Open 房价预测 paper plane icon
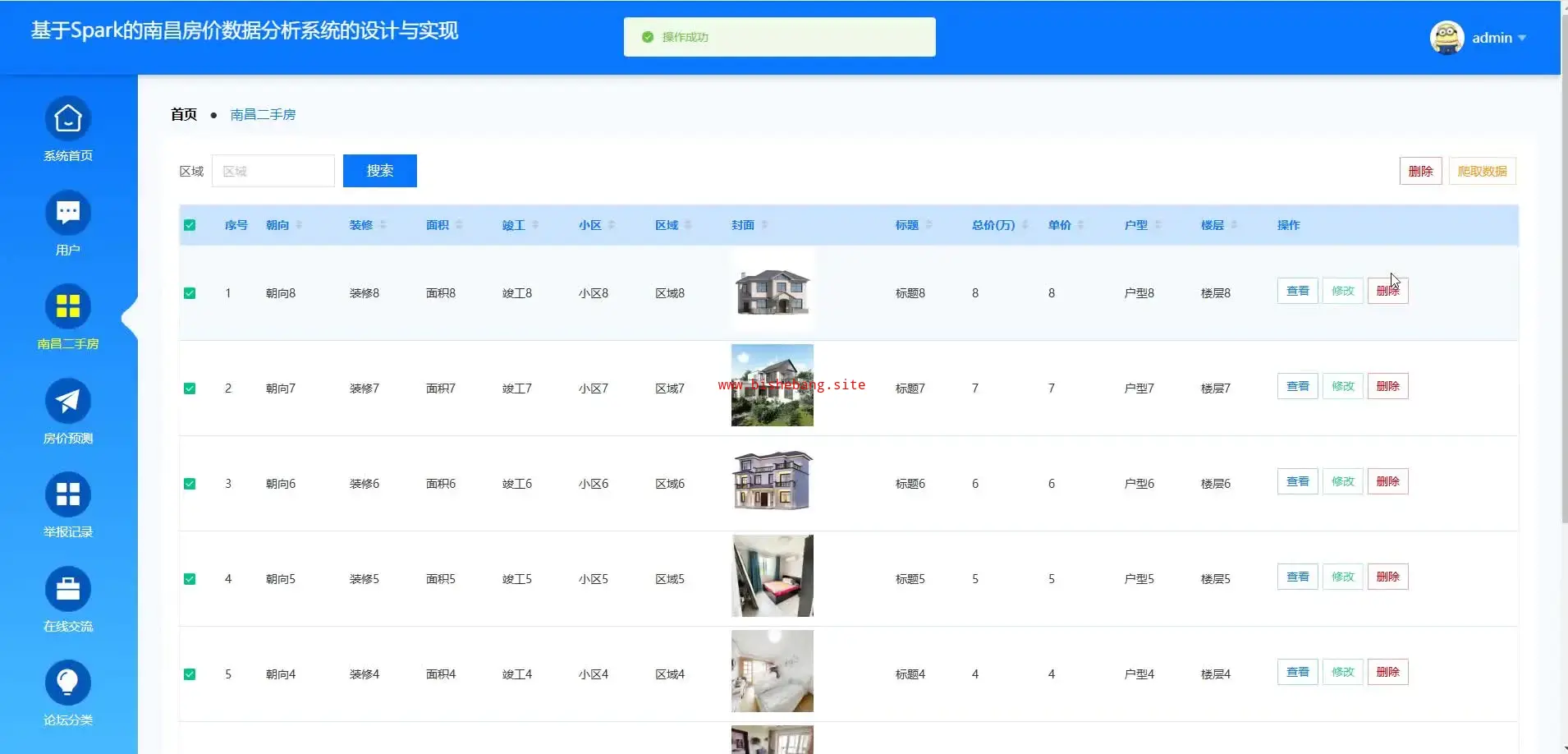The width and height of the screenshot is (1568, 754). 67,401
